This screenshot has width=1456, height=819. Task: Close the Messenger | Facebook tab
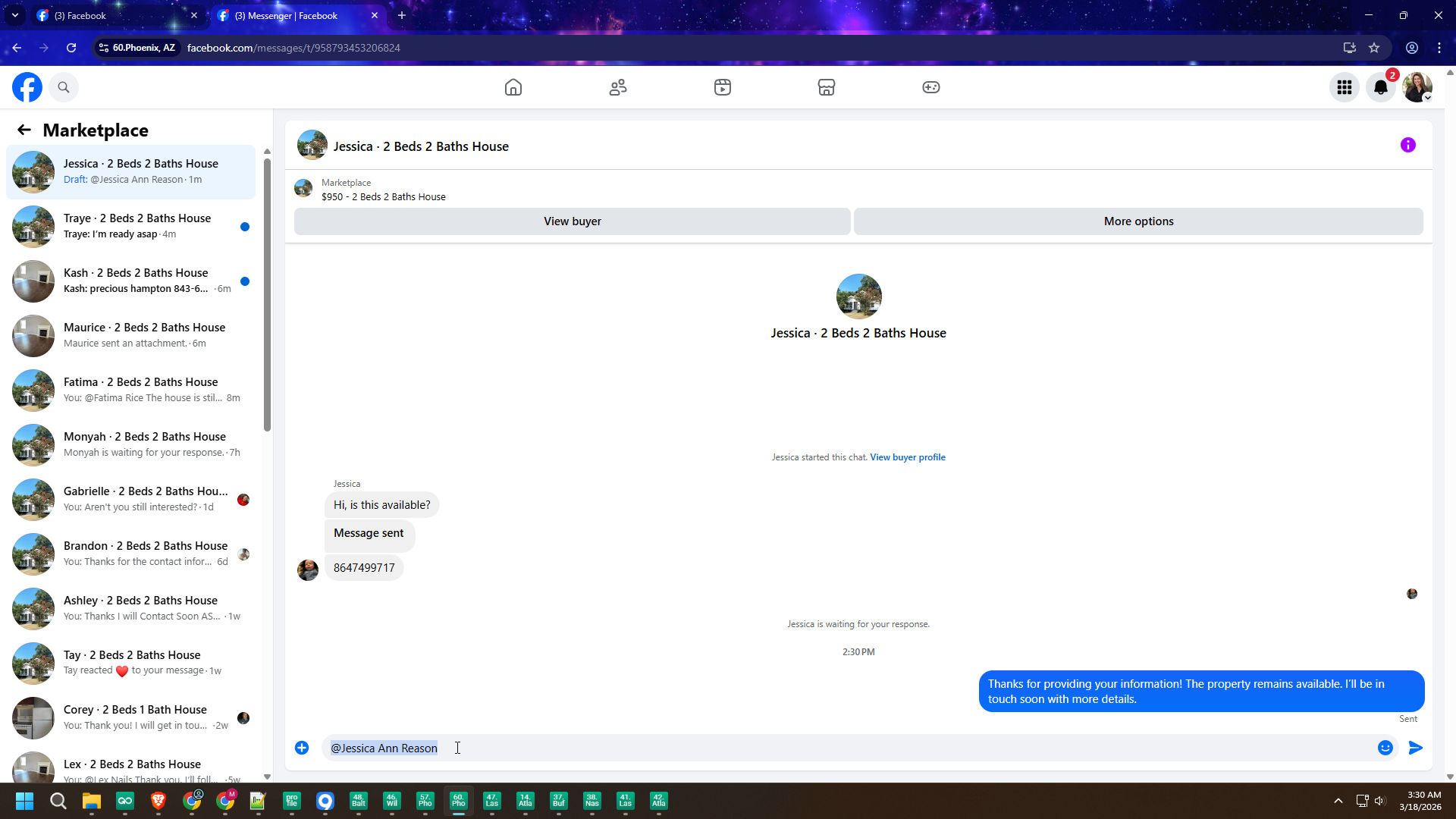(x=375, y=15)
